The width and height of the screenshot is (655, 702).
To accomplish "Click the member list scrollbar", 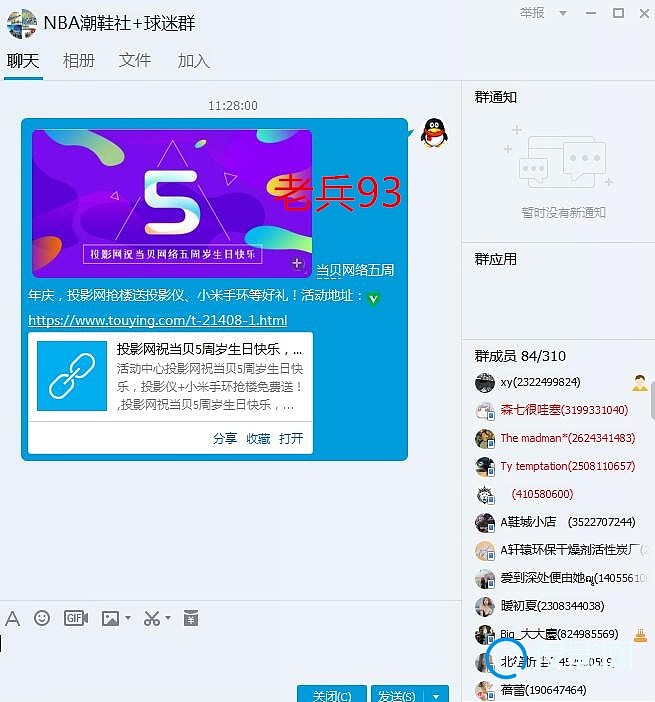I will pyautogui.click(x=652, y=400).
